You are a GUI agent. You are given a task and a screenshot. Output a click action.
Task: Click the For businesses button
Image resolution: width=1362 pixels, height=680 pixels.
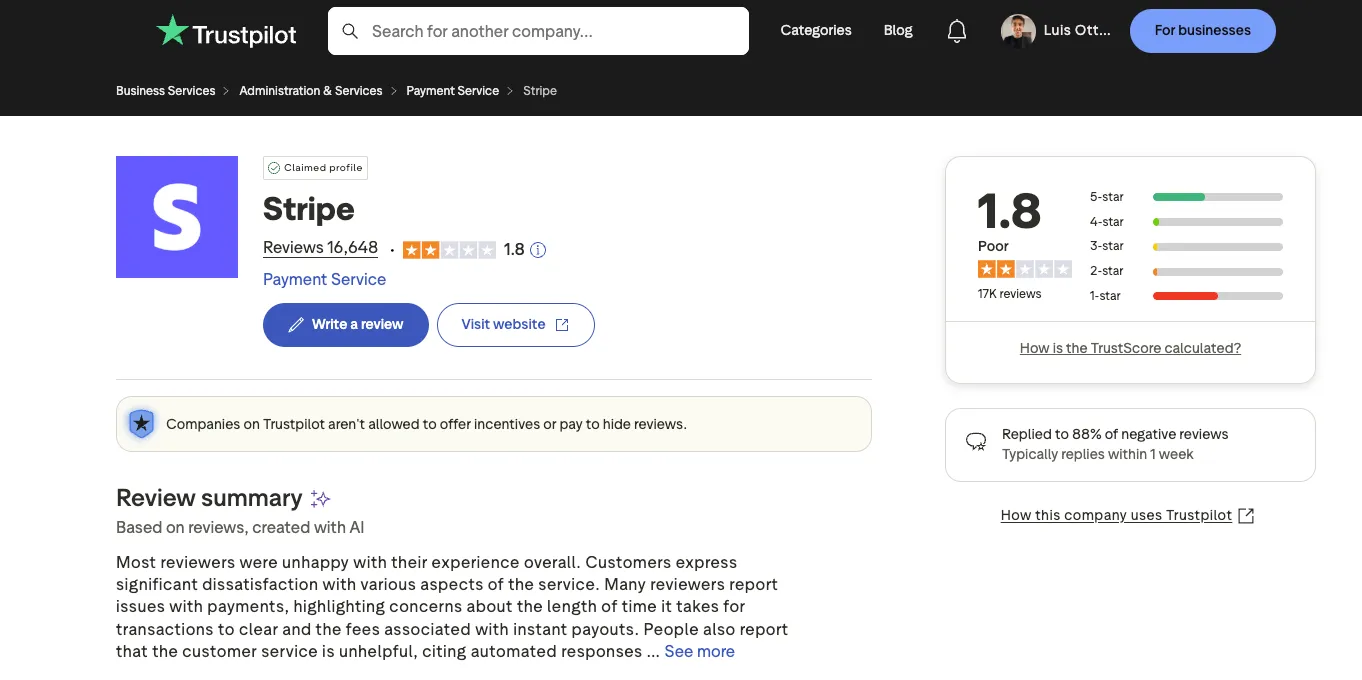(1202, 31)
